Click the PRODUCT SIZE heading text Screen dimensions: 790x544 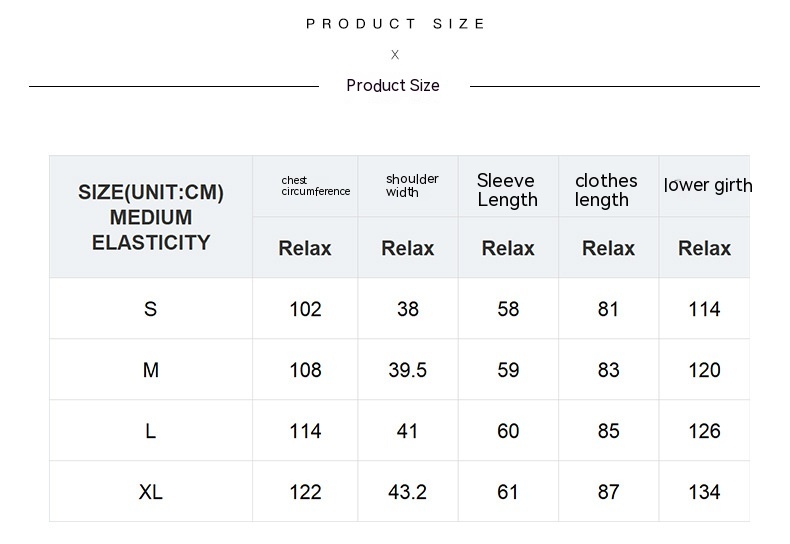395,24
